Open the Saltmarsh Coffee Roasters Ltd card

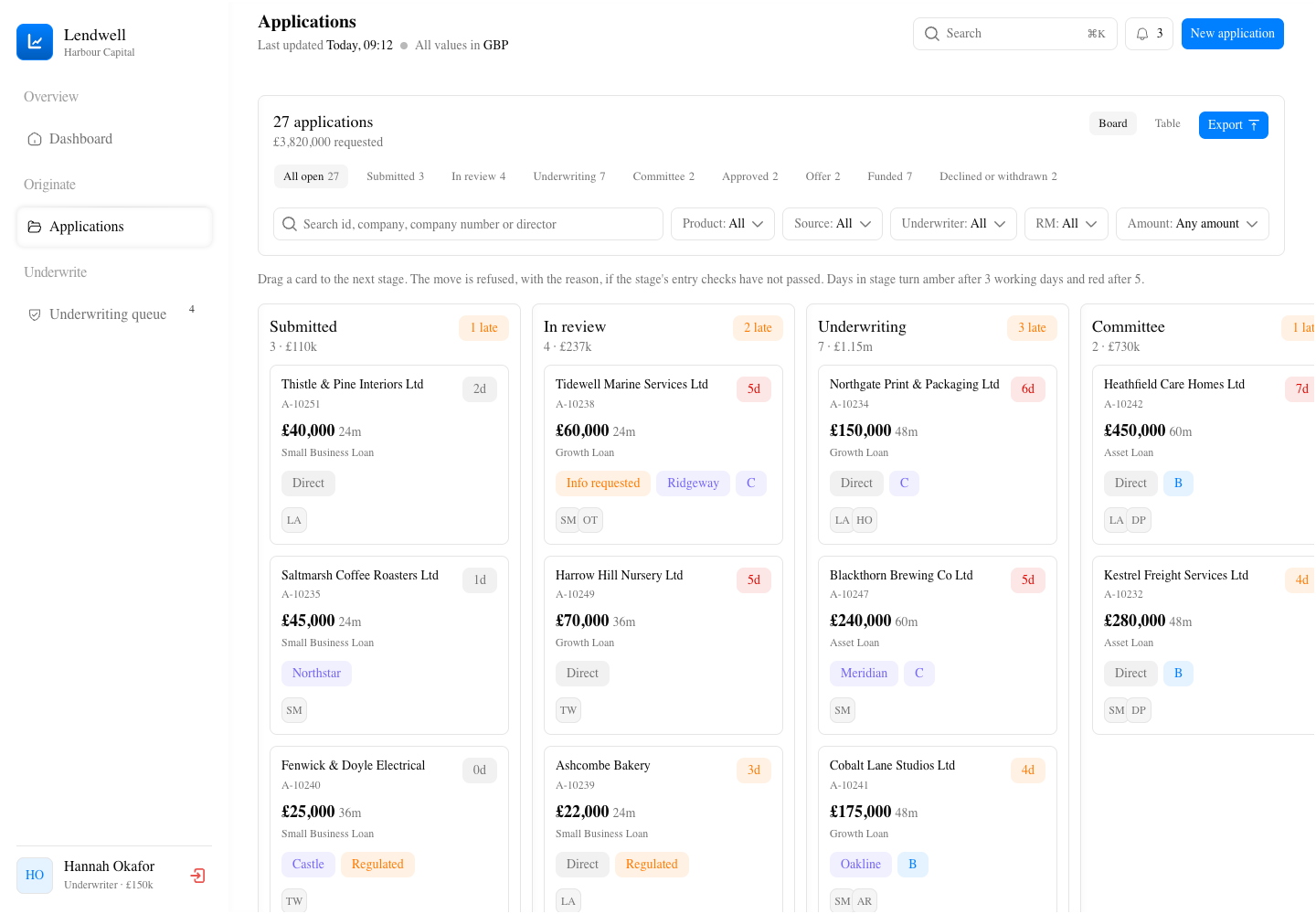[x=389, y=645]
